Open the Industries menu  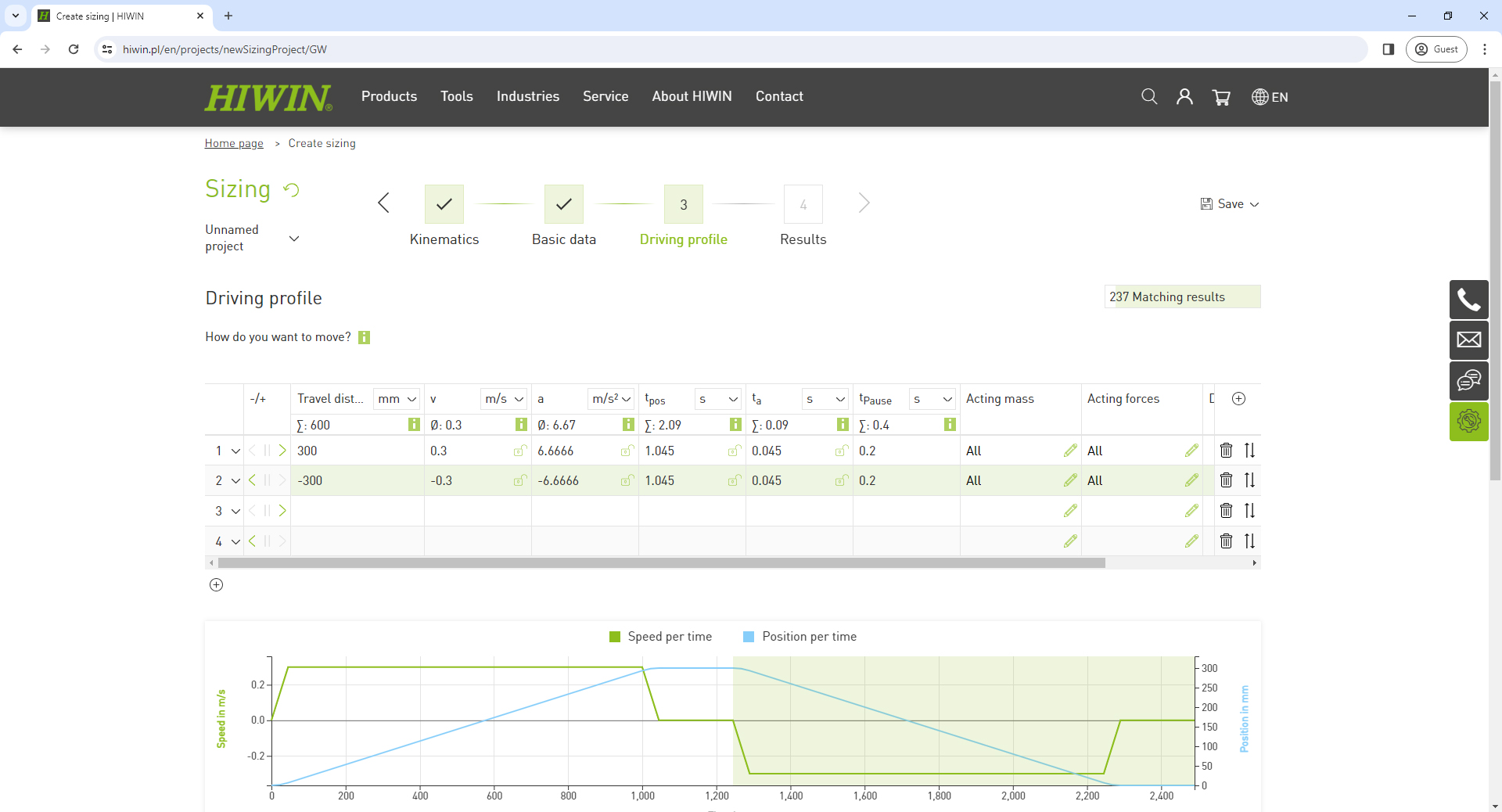528,96
